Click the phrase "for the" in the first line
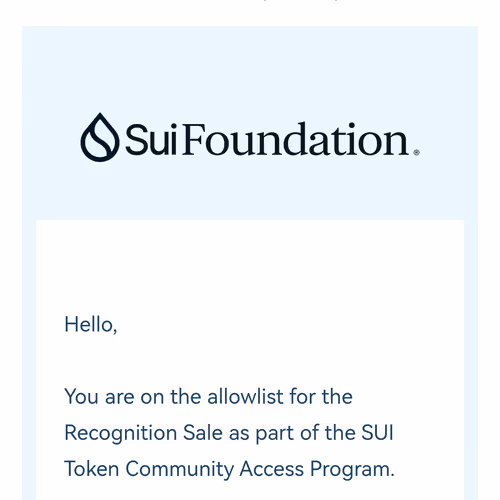This screenshot has height=500, width=500. tap(321, 397)
